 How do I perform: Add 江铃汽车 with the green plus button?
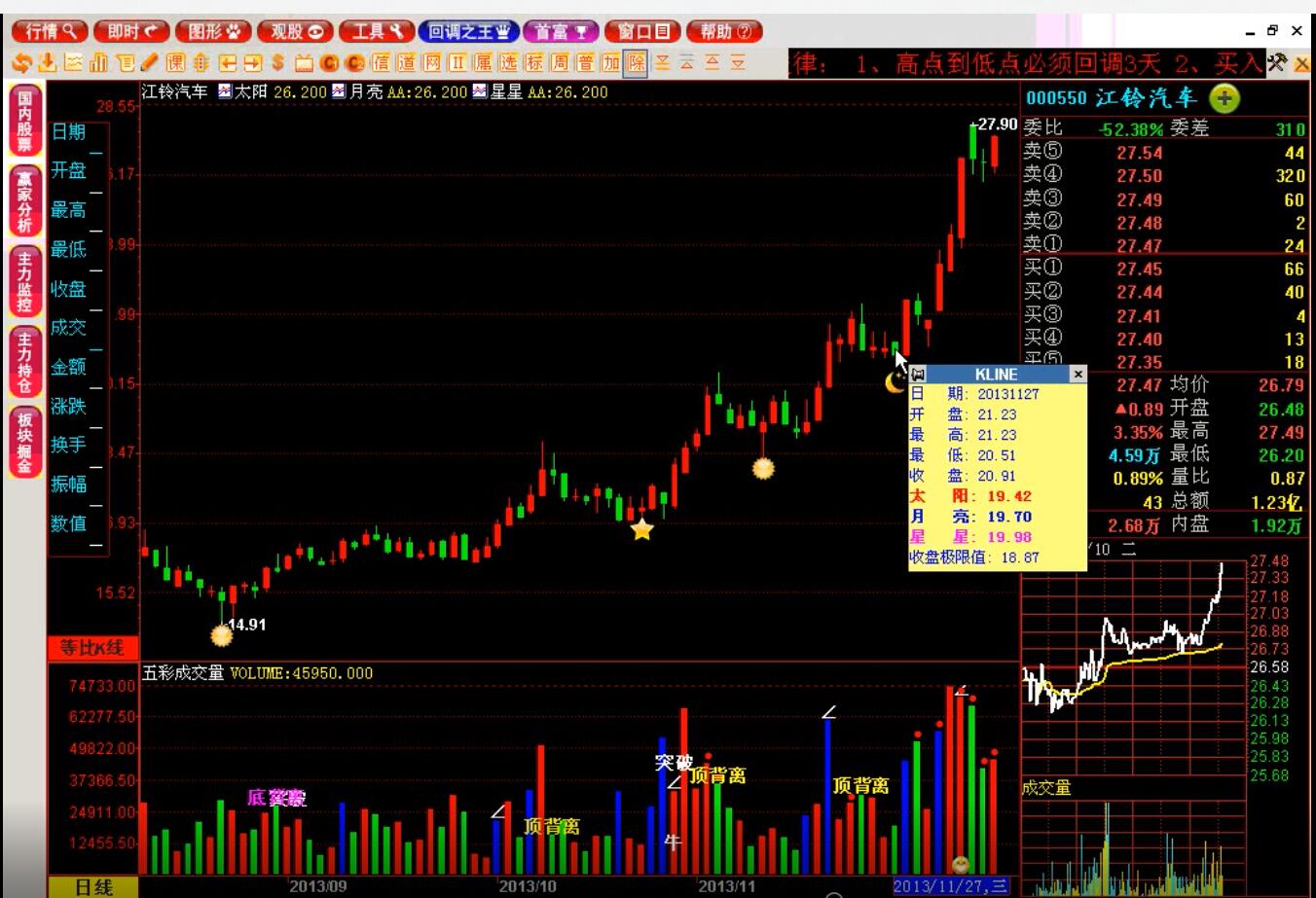(1225, 98)
